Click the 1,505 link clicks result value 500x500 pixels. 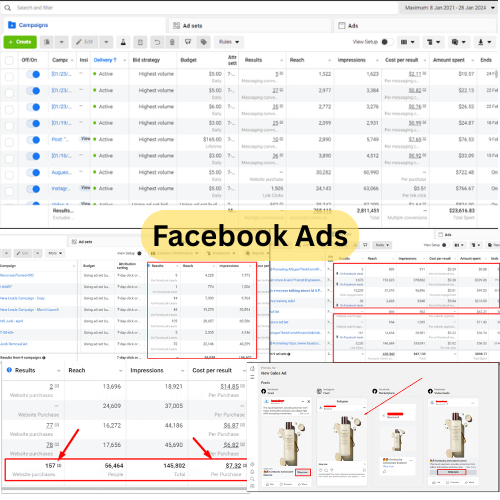click(277, 188)
